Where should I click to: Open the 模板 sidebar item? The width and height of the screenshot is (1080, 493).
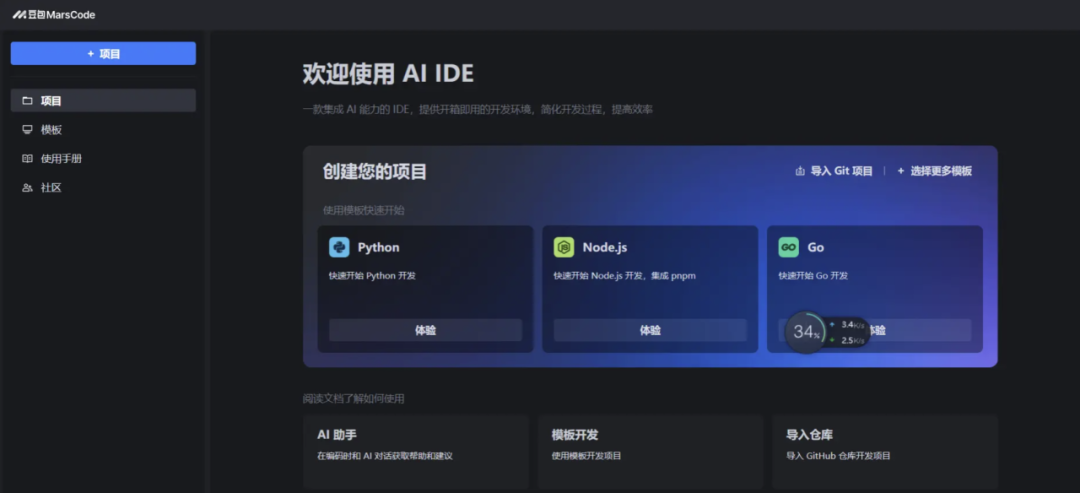(x=103, y=129)
